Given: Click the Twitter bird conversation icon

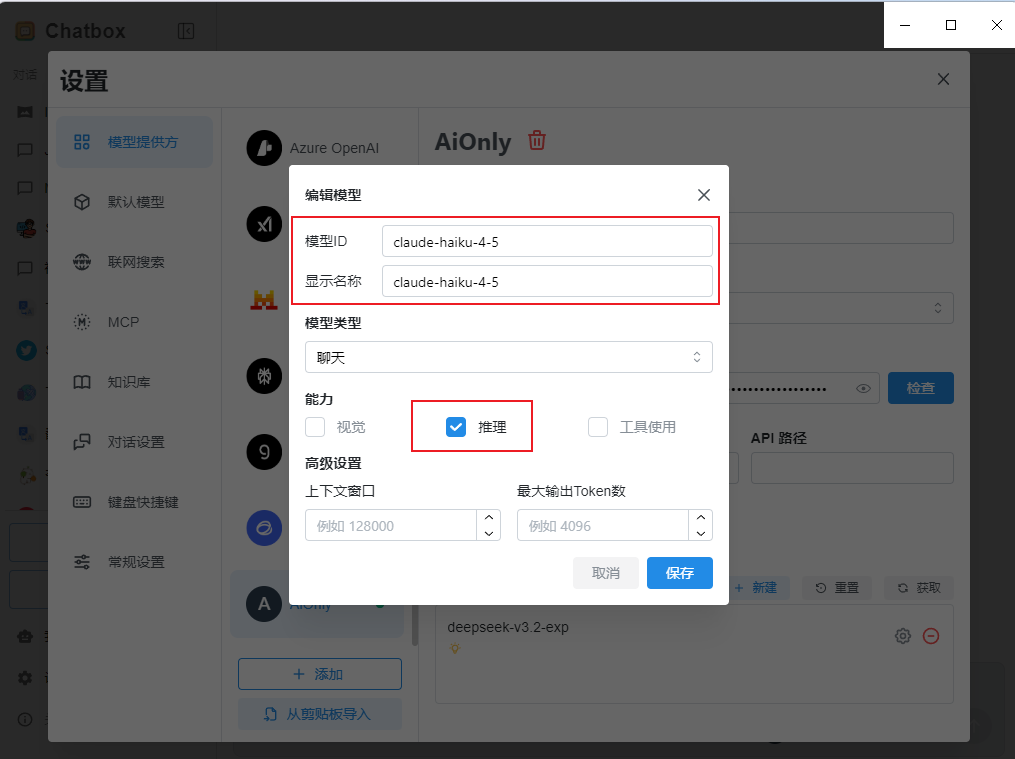Looking at the screenshot, I should (26, 351).
